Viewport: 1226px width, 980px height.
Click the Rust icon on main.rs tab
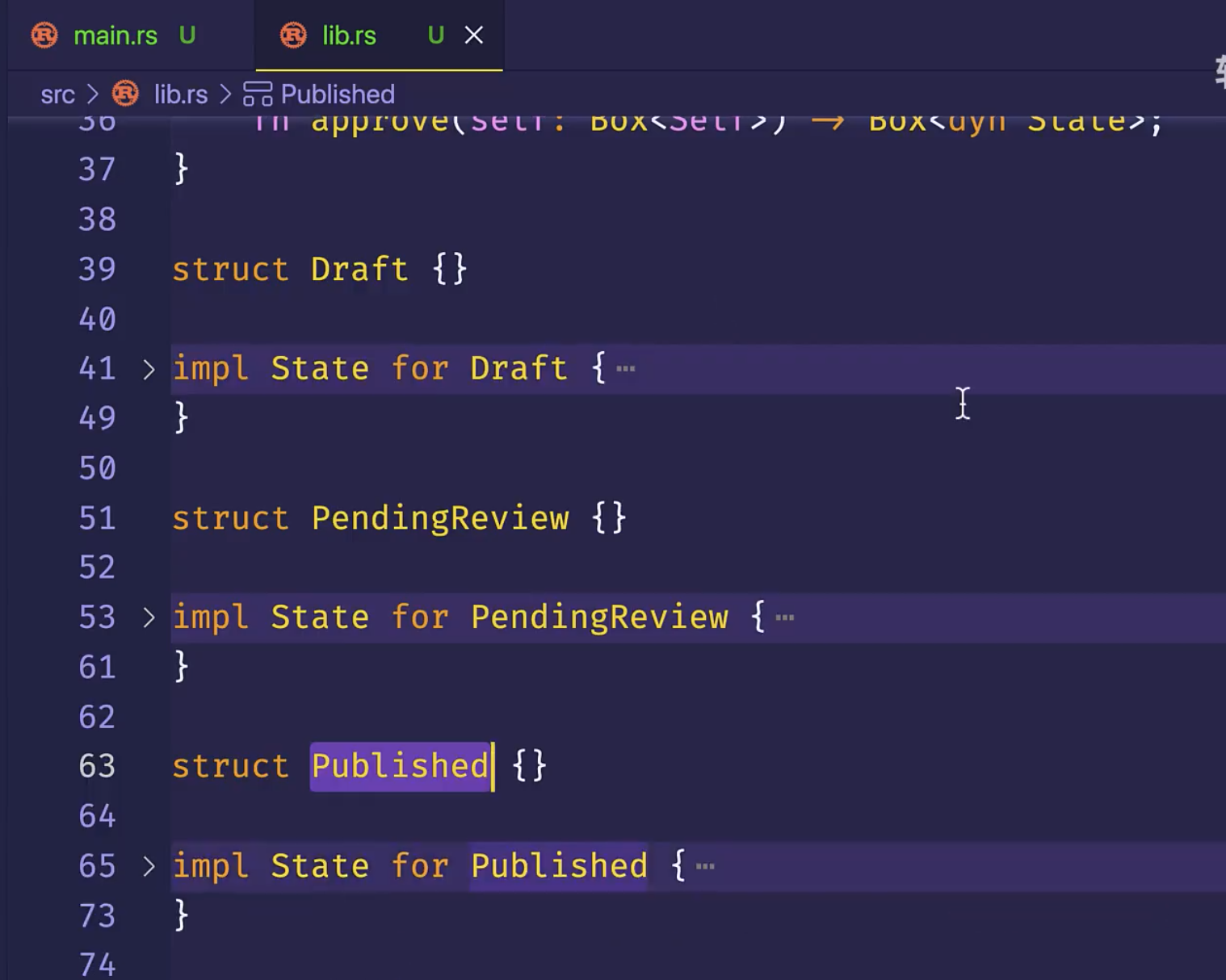44,36
